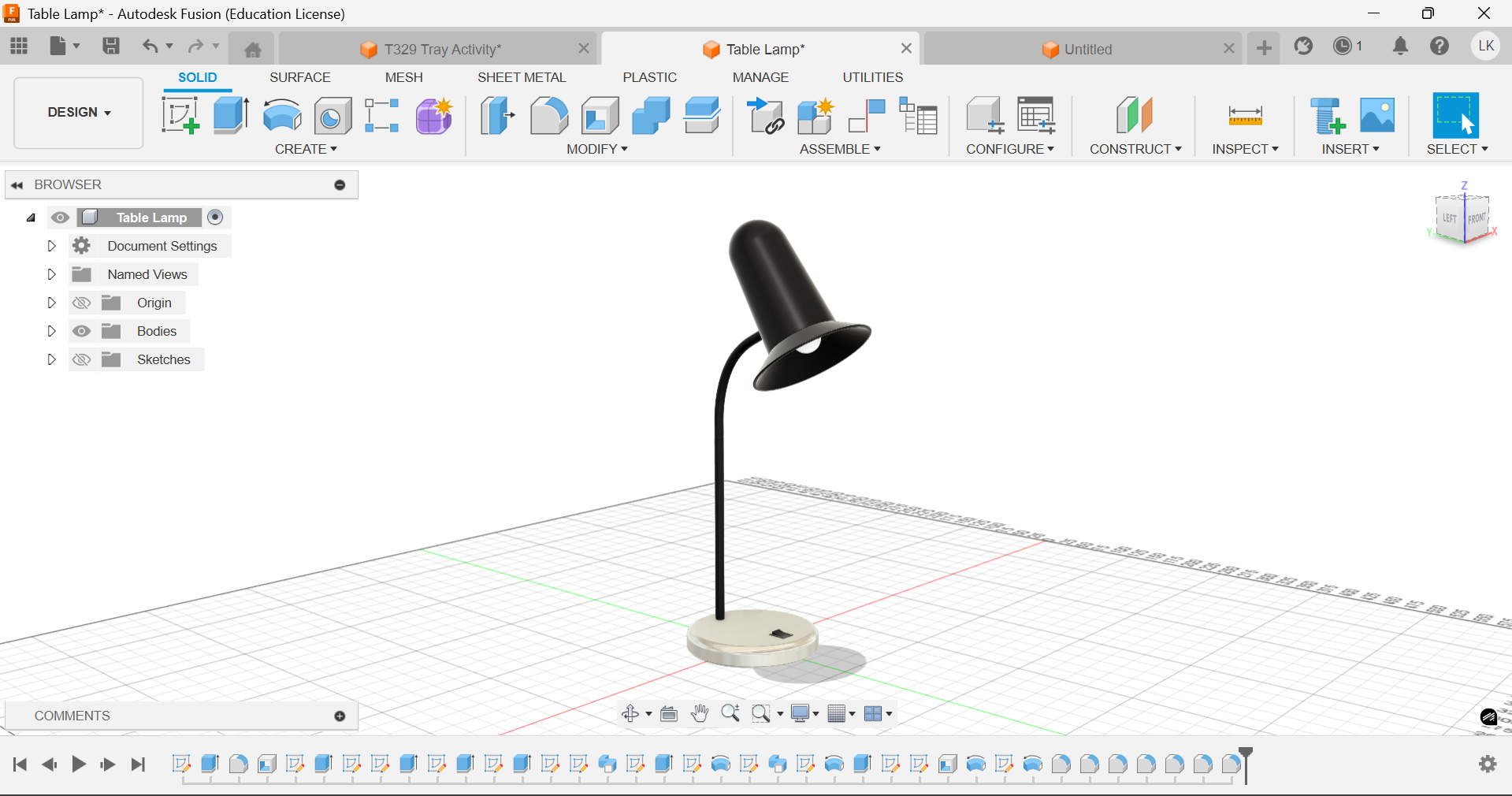Toggle the Origin folder visibility
Screen dimensions: 1512x796
(81, 303)
